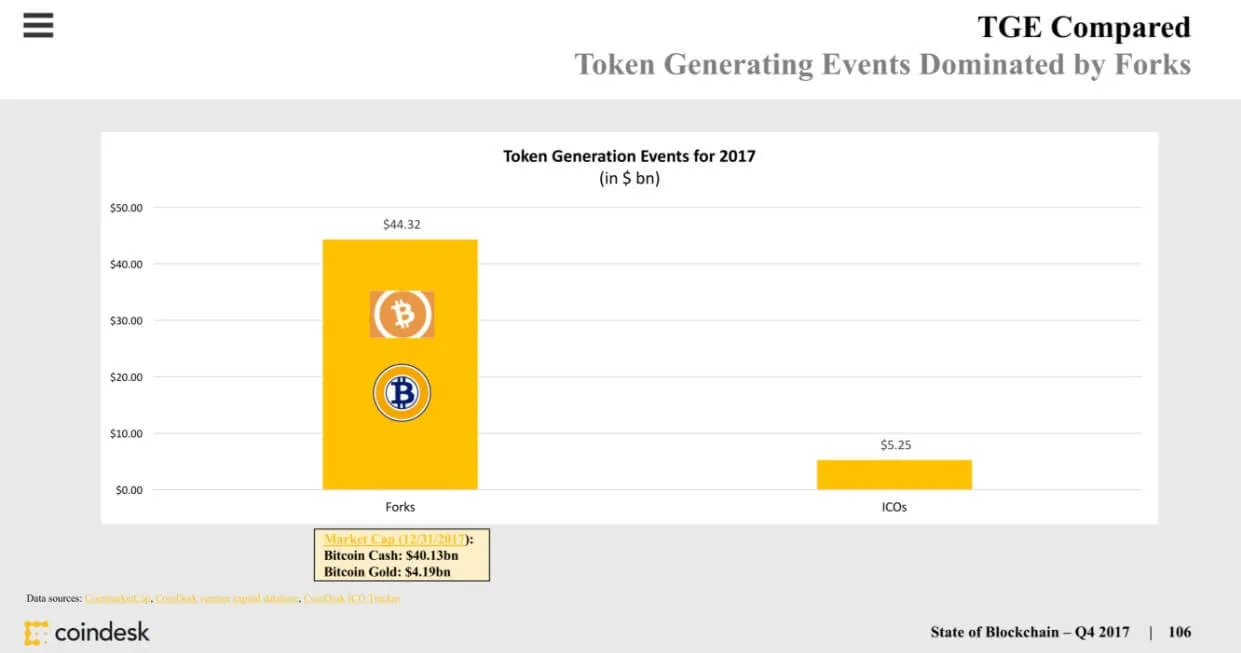Open the hamburger menu
The height and width of the screenshot is (653, 1241).
tap(38, 26)
